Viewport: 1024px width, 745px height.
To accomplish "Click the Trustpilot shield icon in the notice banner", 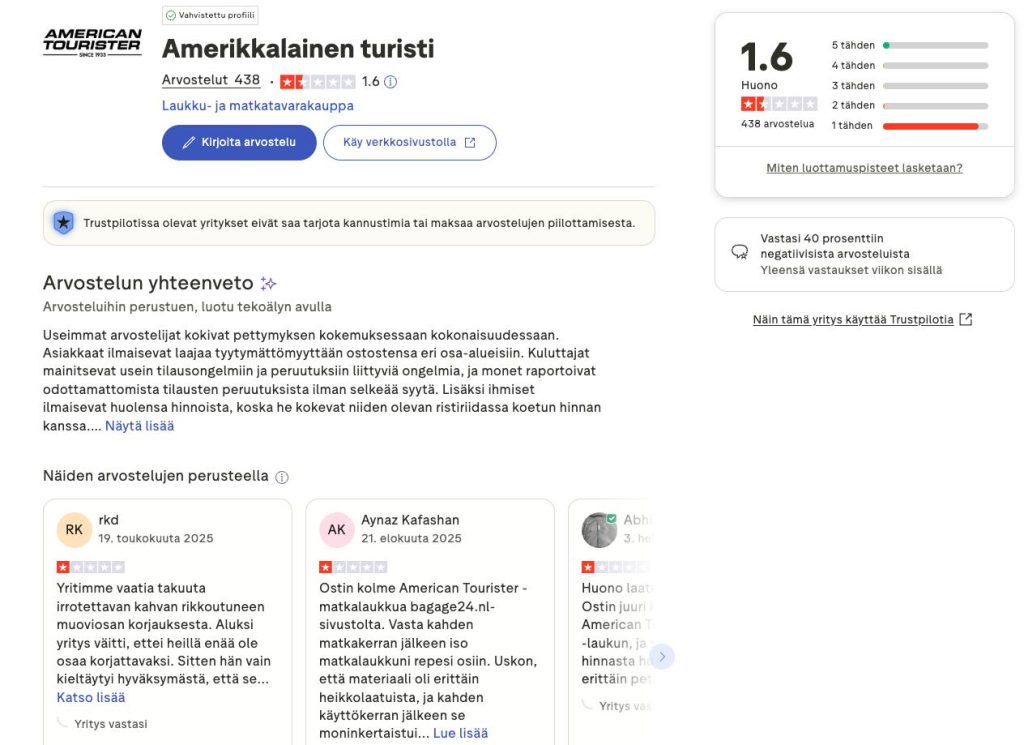I will [x=64, y=222].
